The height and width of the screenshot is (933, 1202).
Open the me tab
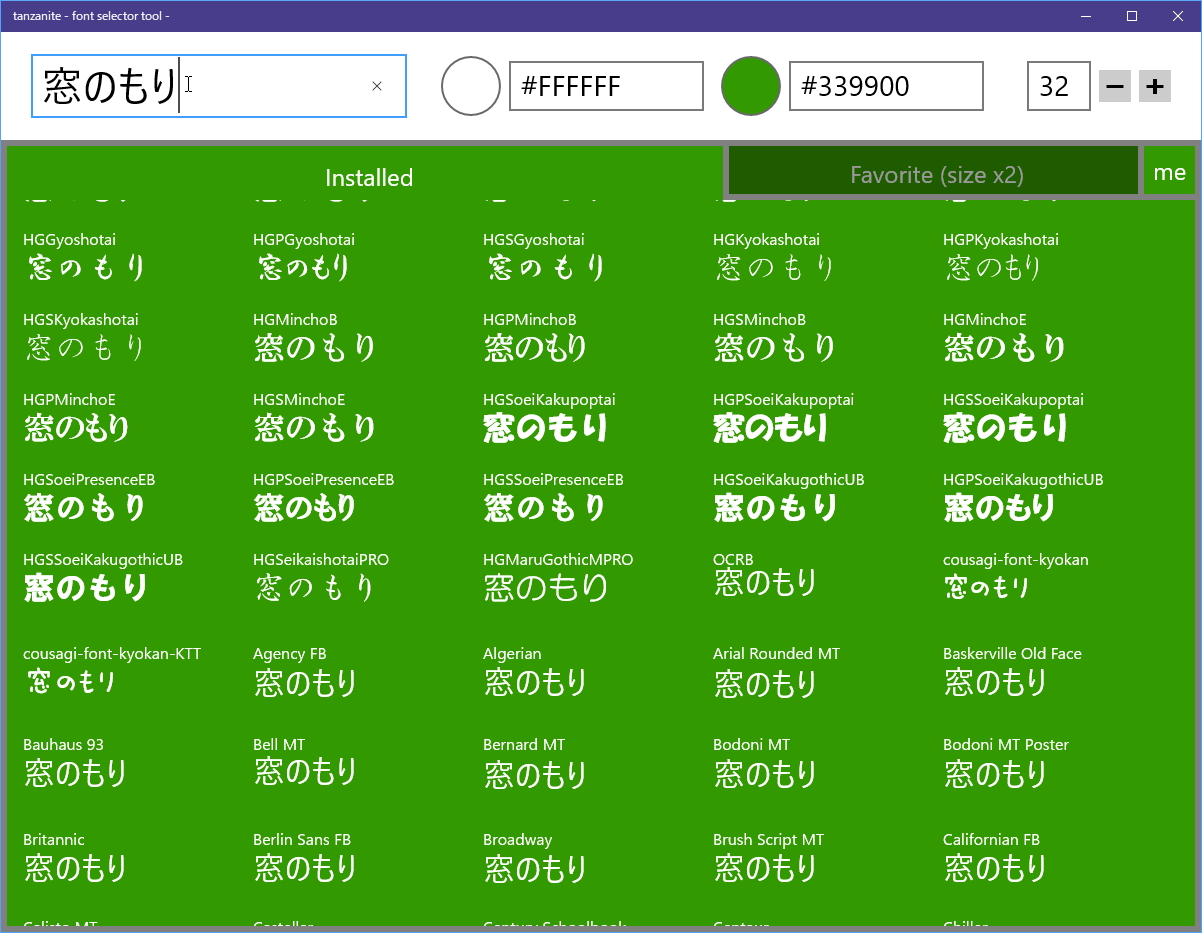(x=1169, y=172)
